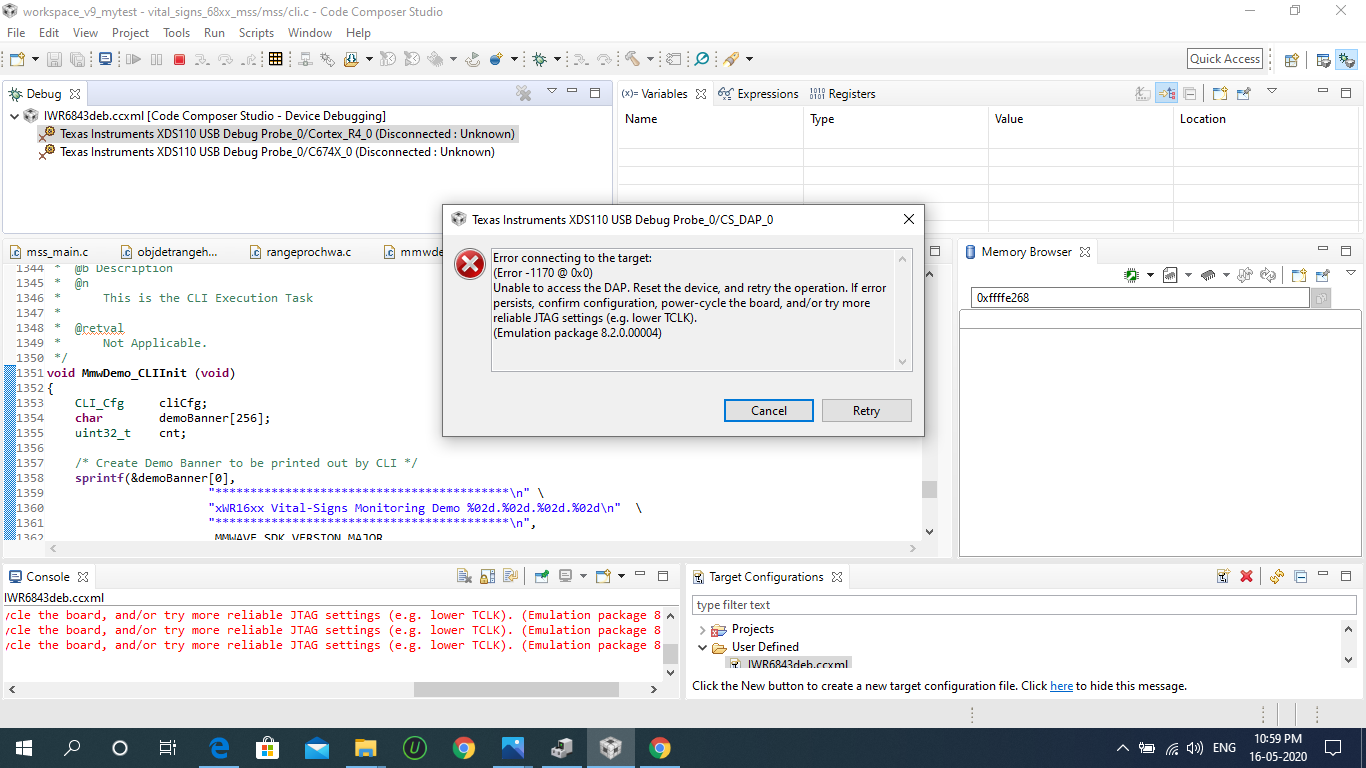Click the Retry button in the error dialog
Image resolution: width=1366 pixels, height=768 pixels.
pyautogui.click(x=866, y=410)
